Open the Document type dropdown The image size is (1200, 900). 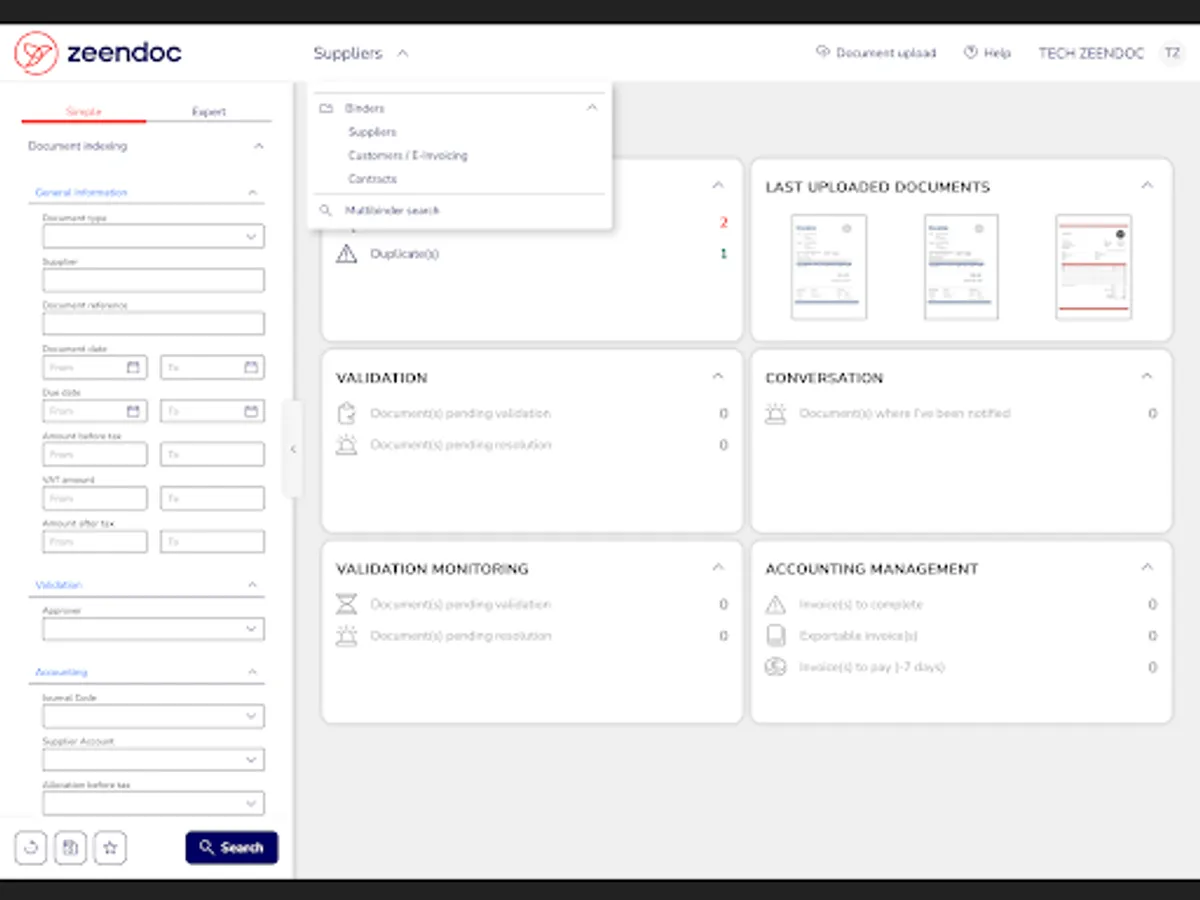coord(153,236)
